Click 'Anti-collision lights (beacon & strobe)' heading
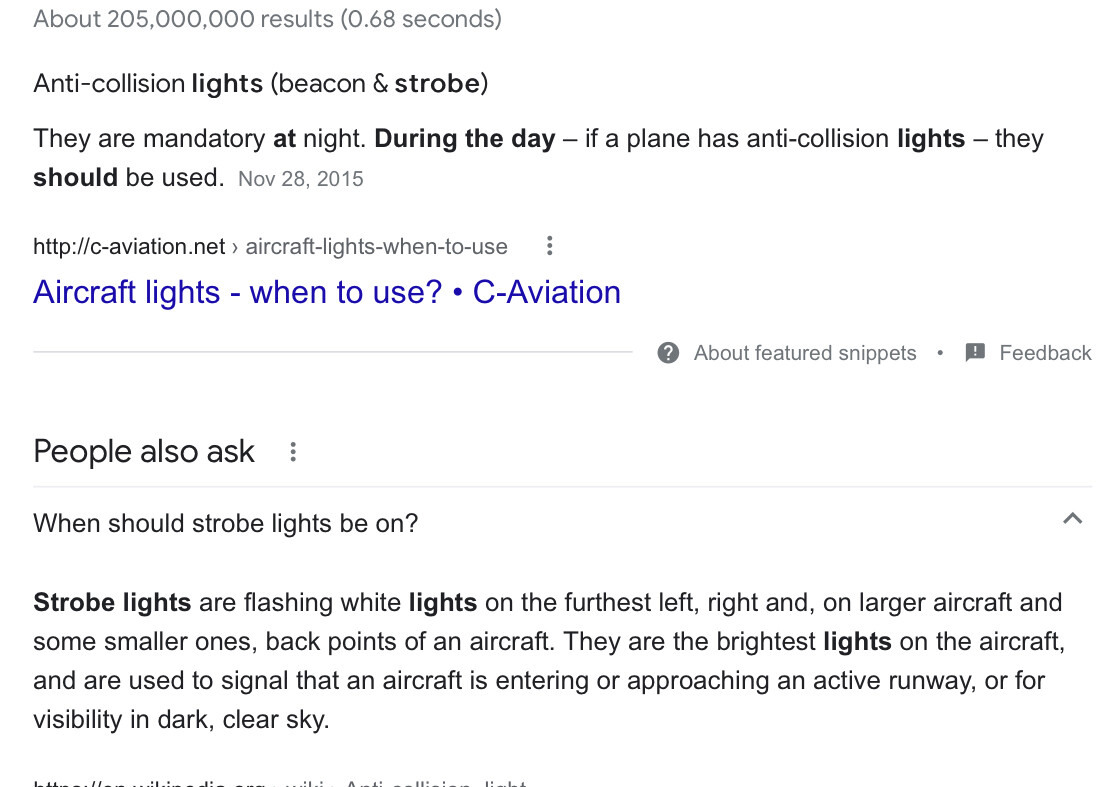The height and width of the screenshot is (787, 1103). click(261, 83)
